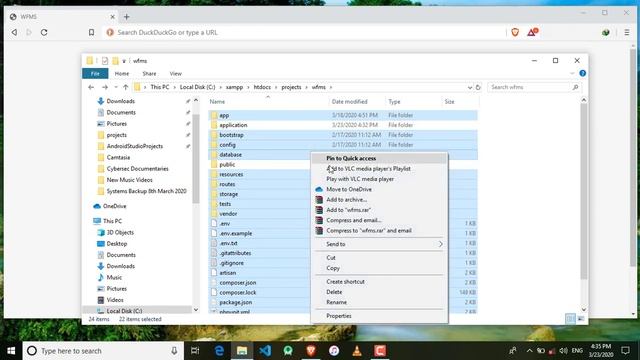Open notification center icon

(x=625, y=351)
